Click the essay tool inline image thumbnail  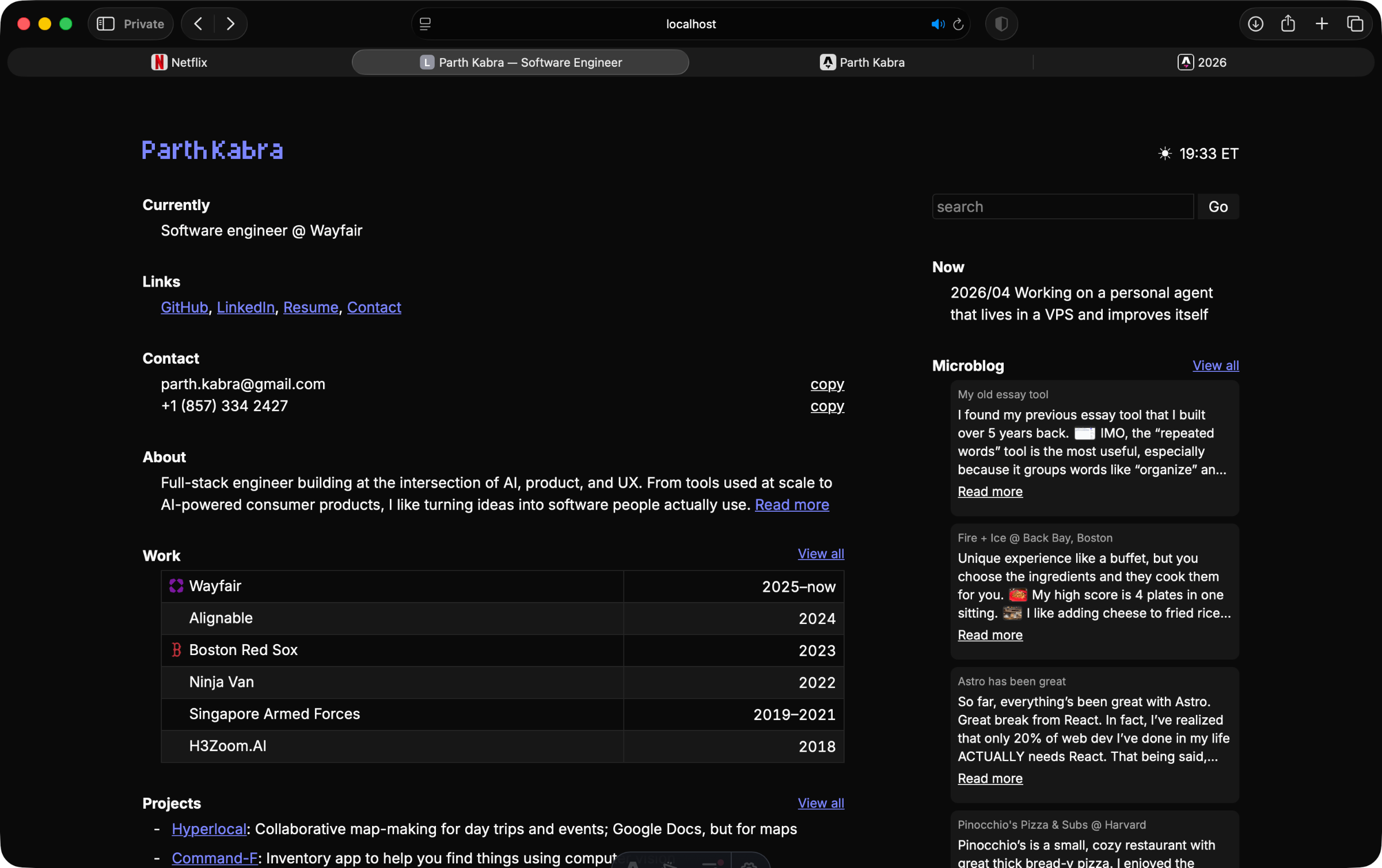[1084, 433]
